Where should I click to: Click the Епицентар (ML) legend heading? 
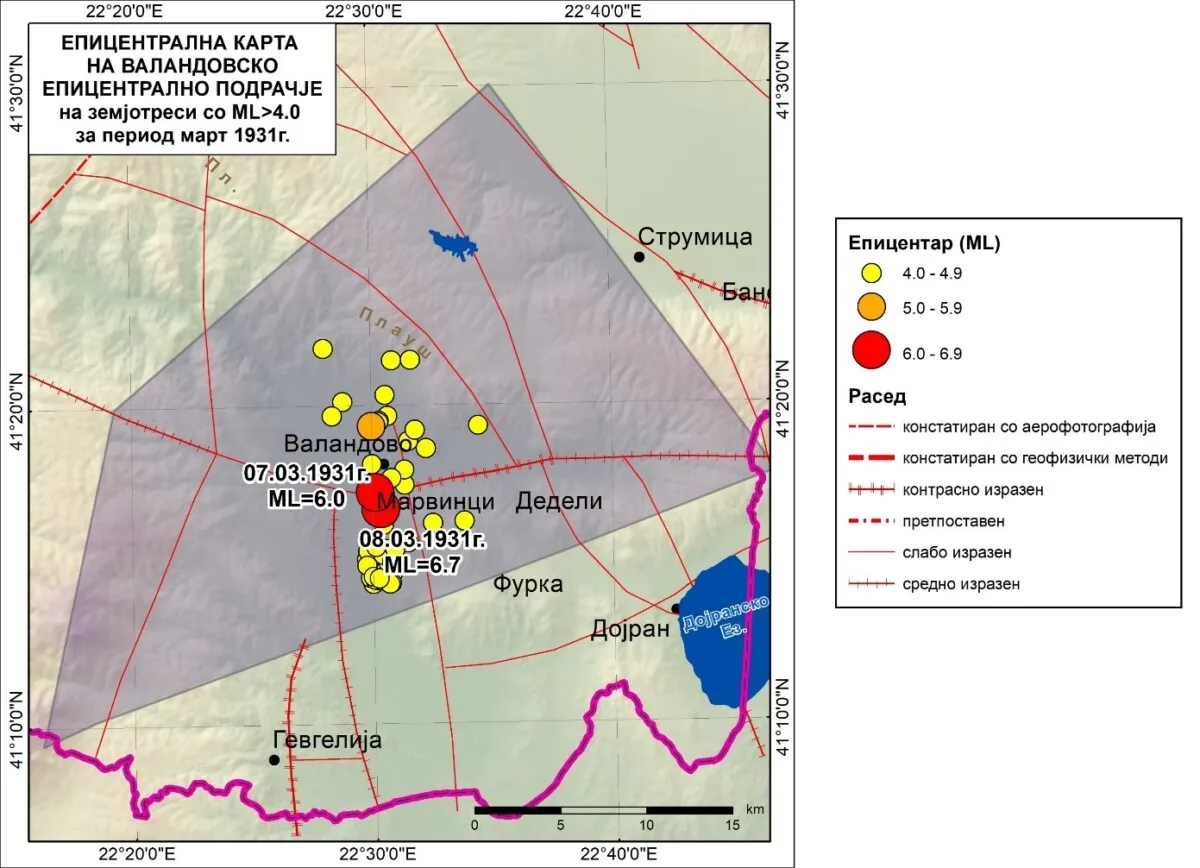pyautogui.click(x=924, y=243)
